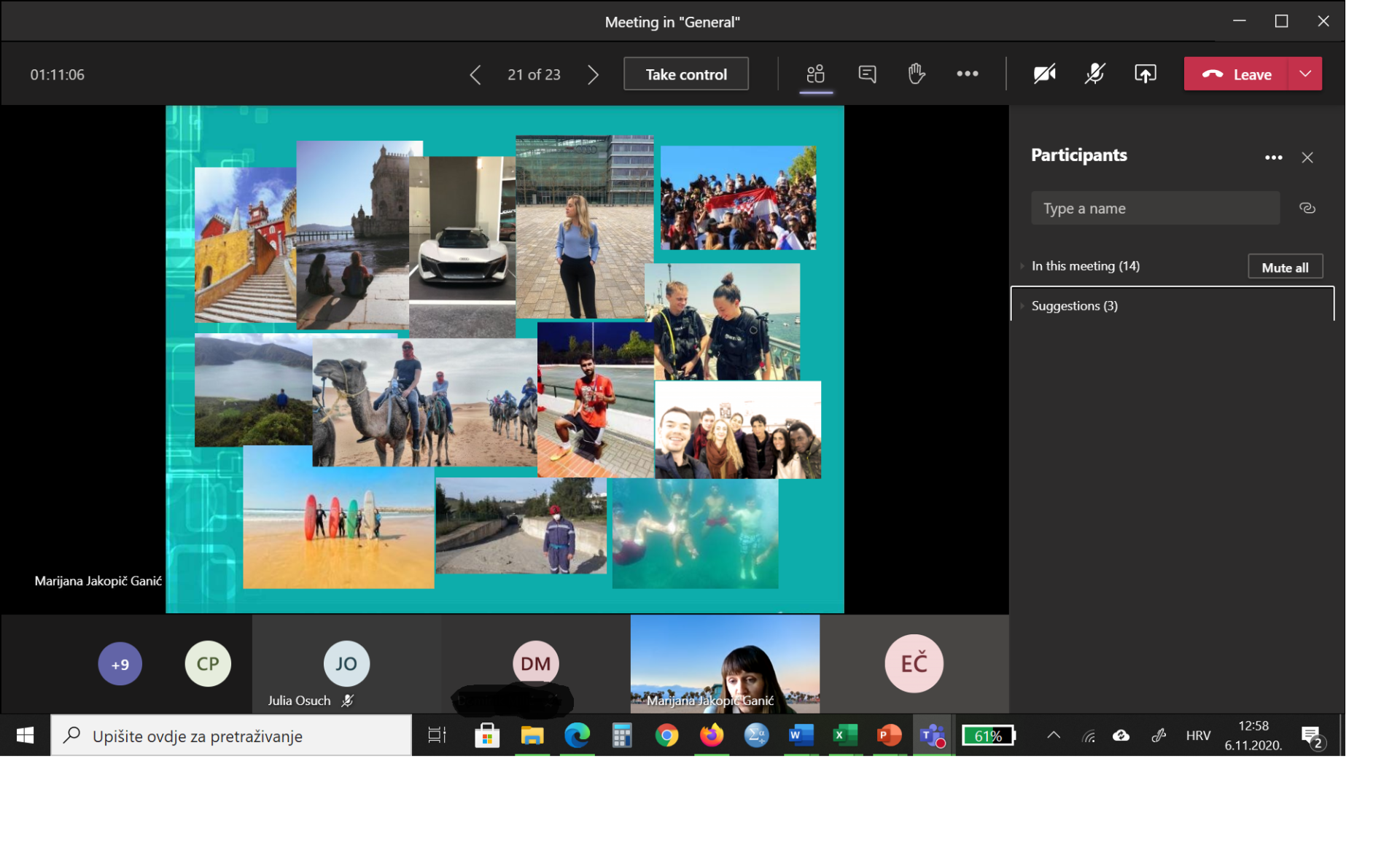Open the more actions ellipsis in the toolbar

coord(967,74)
